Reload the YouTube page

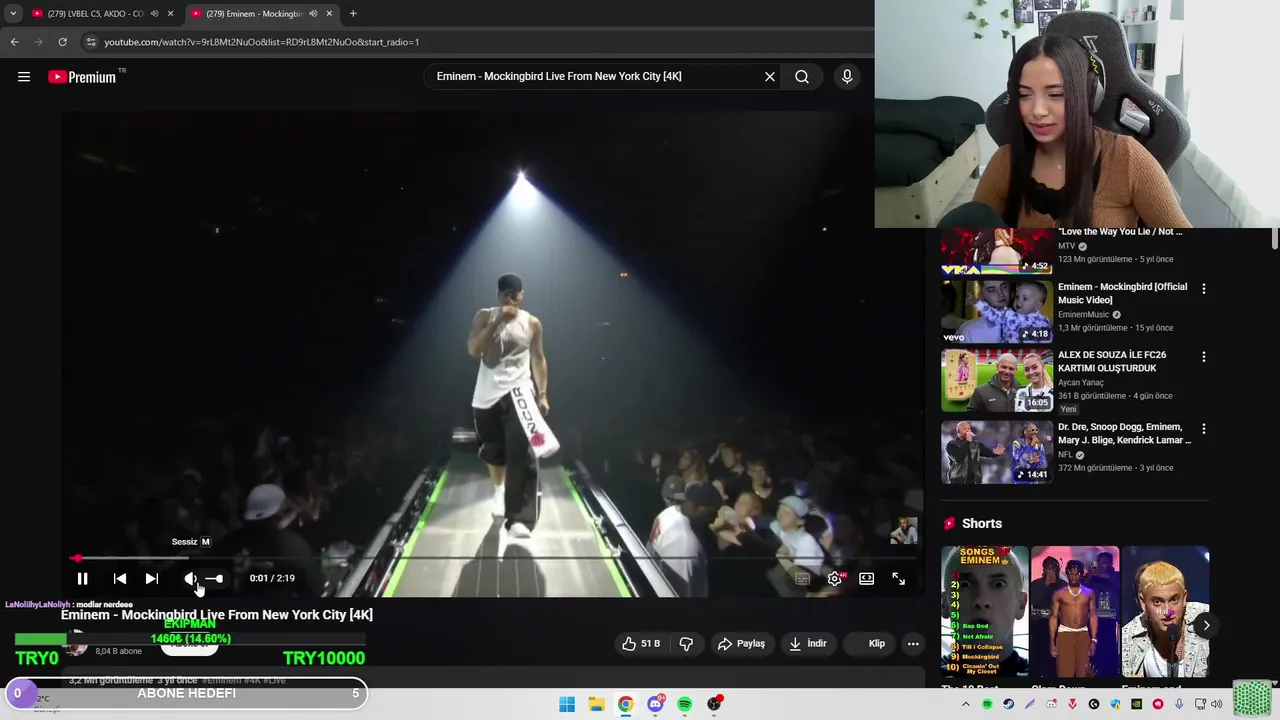point(62,42)
